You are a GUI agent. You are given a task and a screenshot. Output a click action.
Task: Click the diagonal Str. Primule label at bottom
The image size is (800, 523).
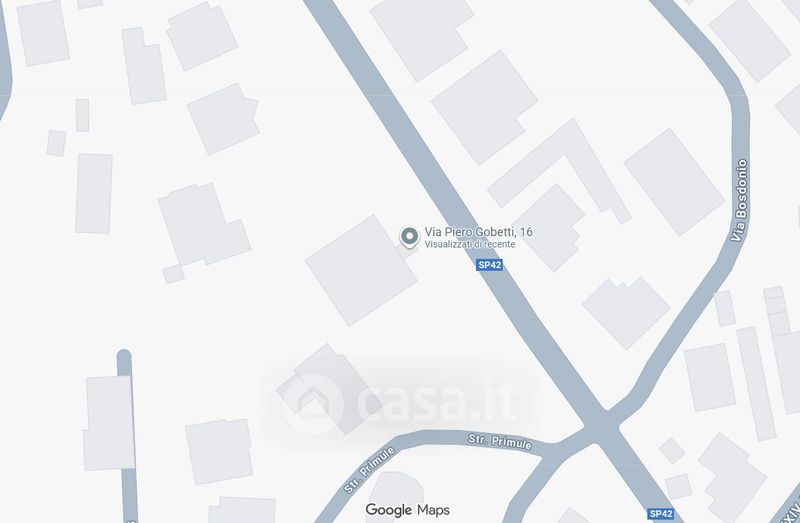pos(369,470)
